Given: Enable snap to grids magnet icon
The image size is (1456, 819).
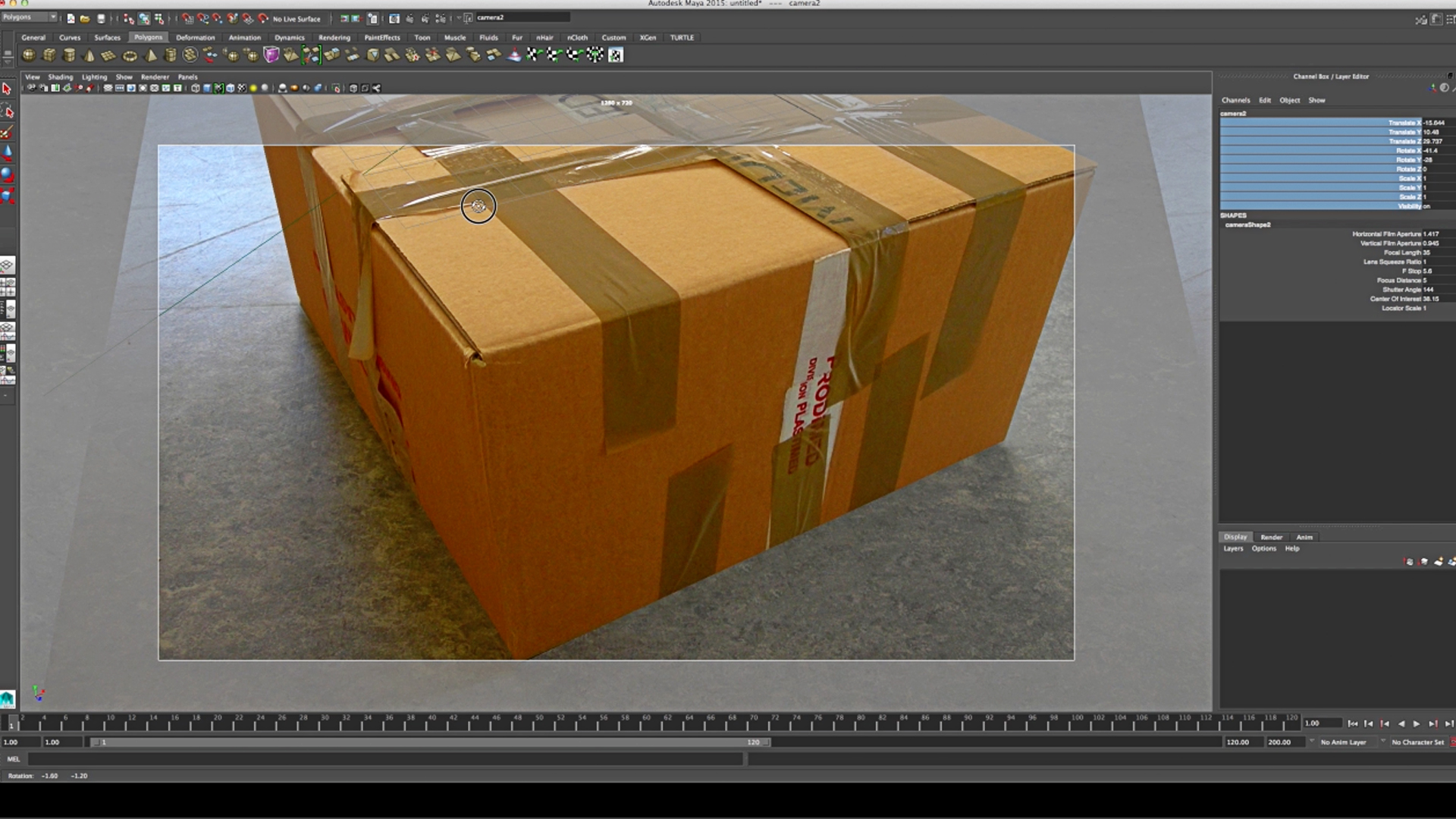Looking at the screenshot, I should (x=187, y=18).
